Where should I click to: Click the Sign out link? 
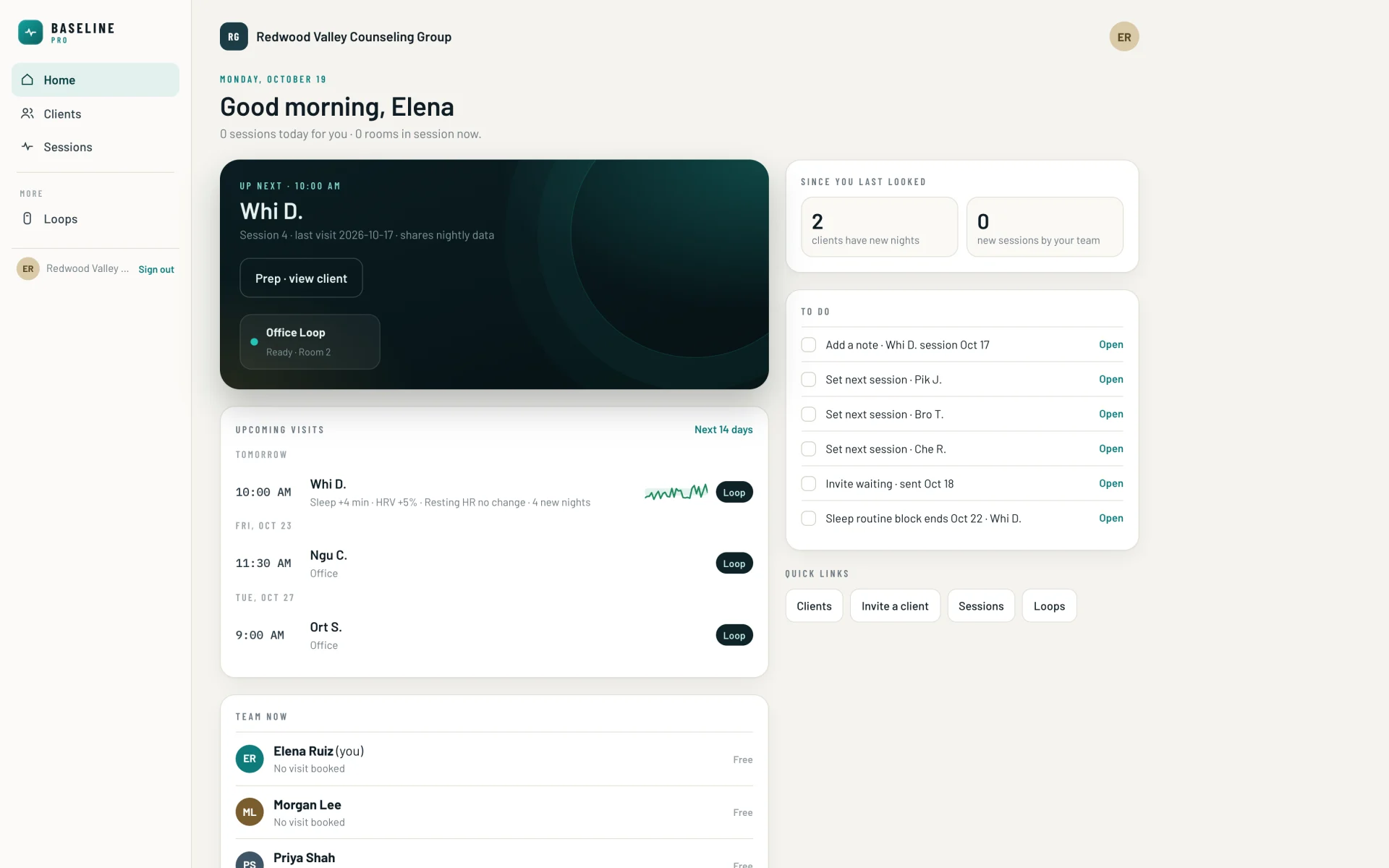point(156,270)
